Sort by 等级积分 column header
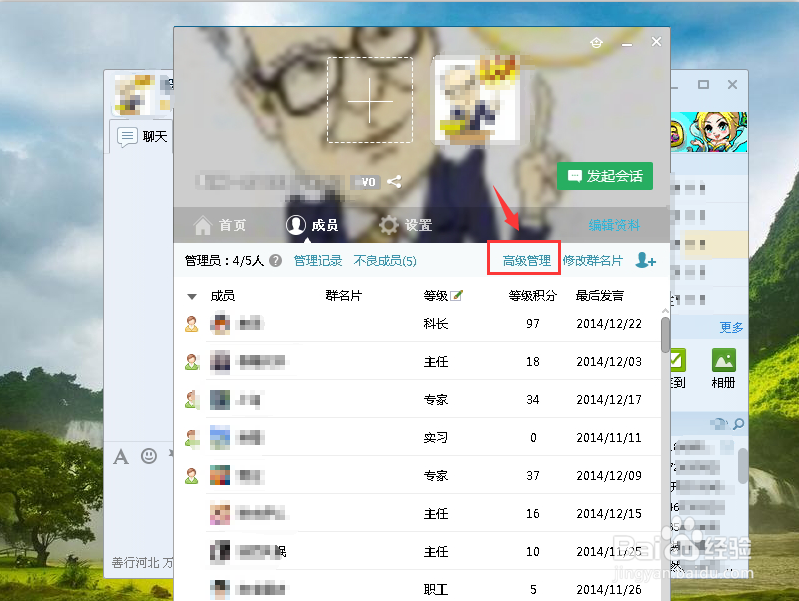The width and height of the screenshot is (799, 601). [x=532, y=296]
